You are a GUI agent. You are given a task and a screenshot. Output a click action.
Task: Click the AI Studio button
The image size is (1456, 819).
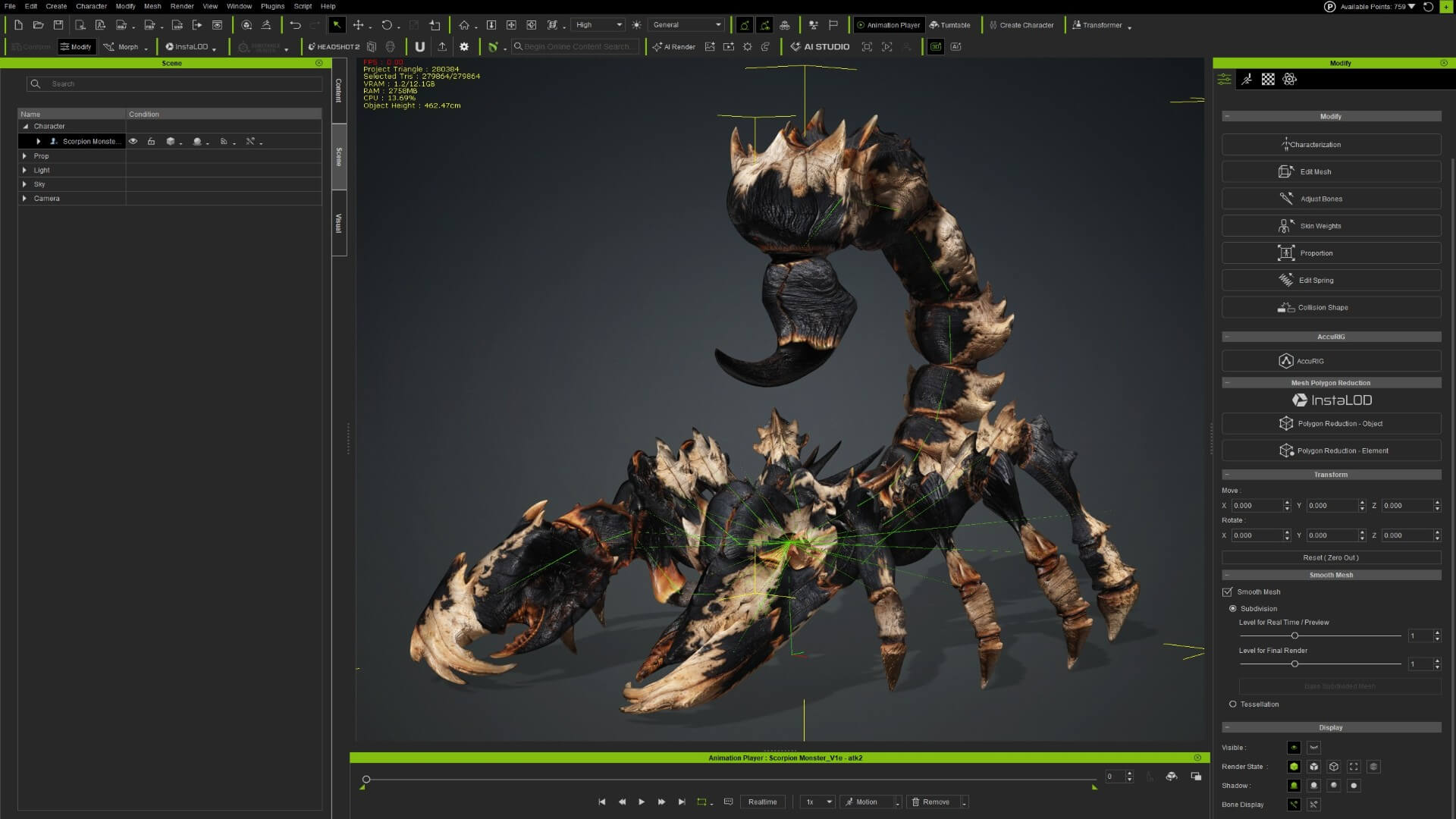(820, 47)
